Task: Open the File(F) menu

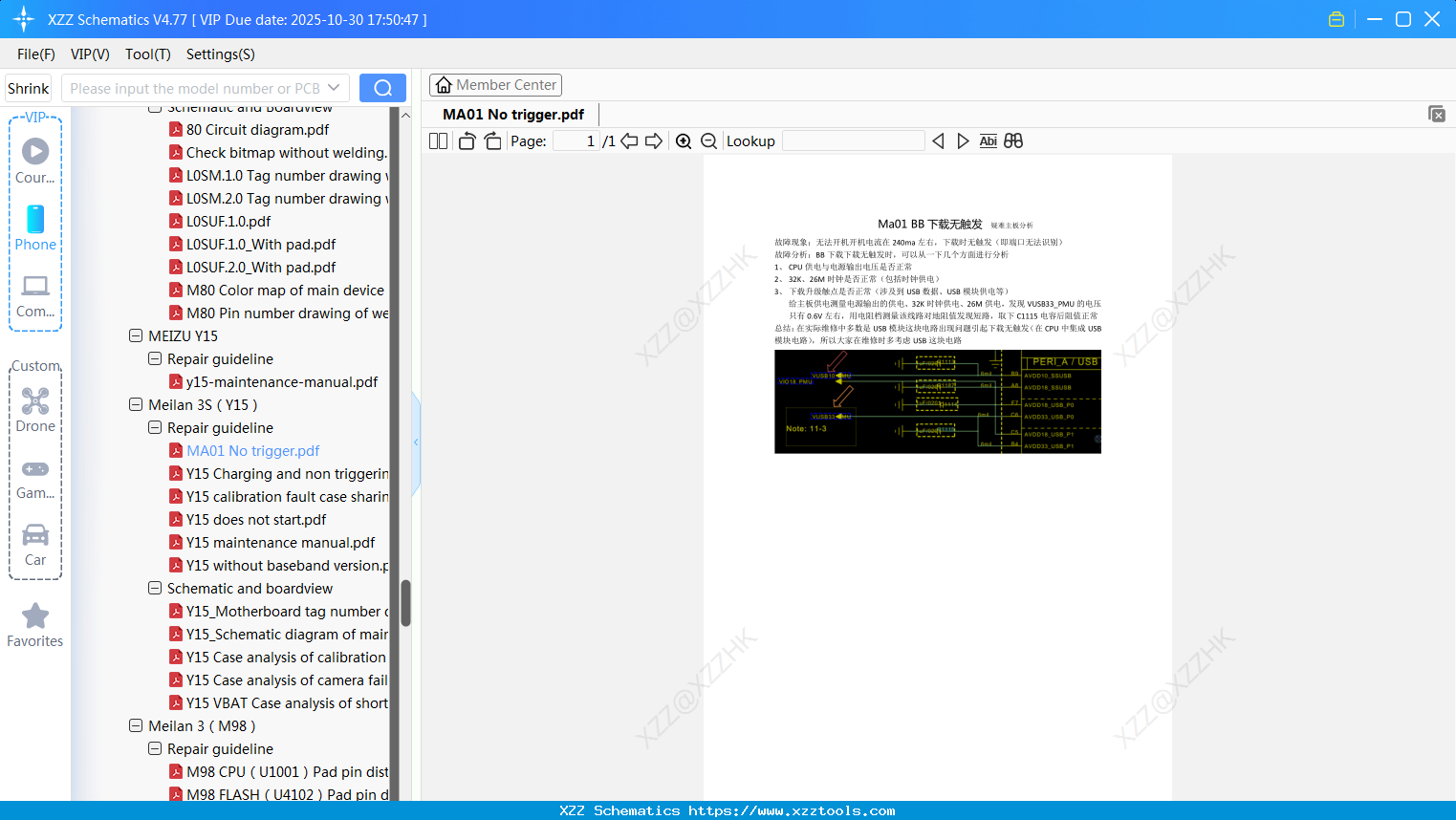Action: (x=36, y=54)
